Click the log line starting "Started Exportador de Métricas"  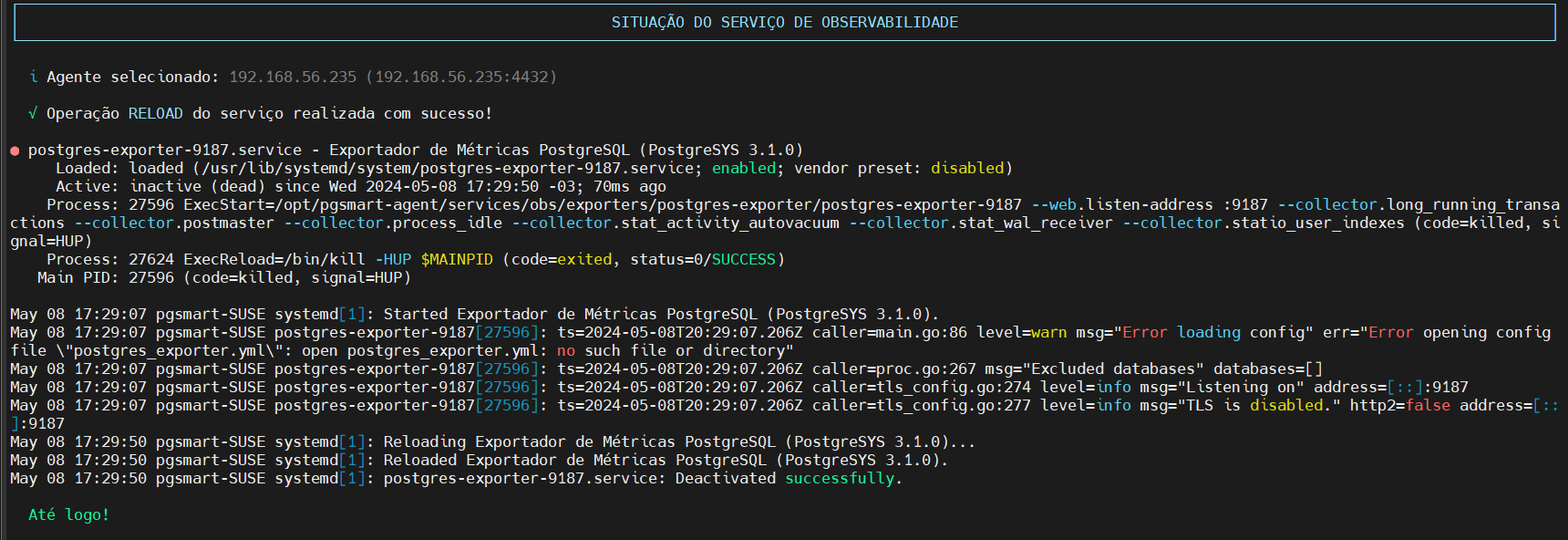pyautogui.click(x=475, y=314)
